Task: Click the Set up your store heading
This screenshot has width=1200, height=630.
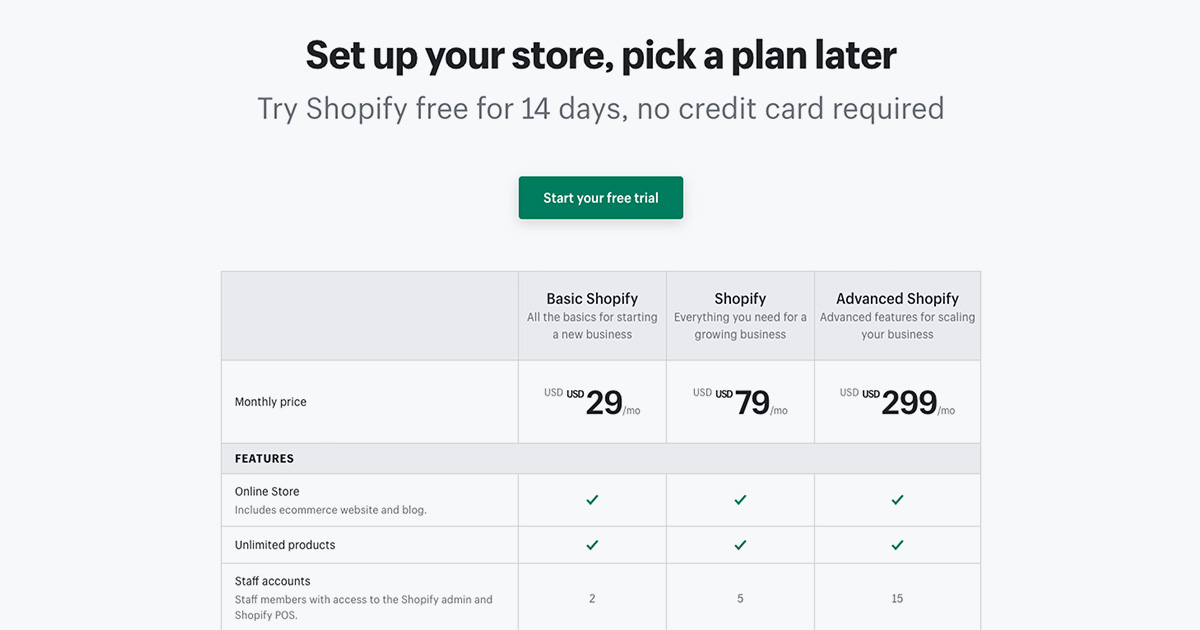Action: (601, 55)
